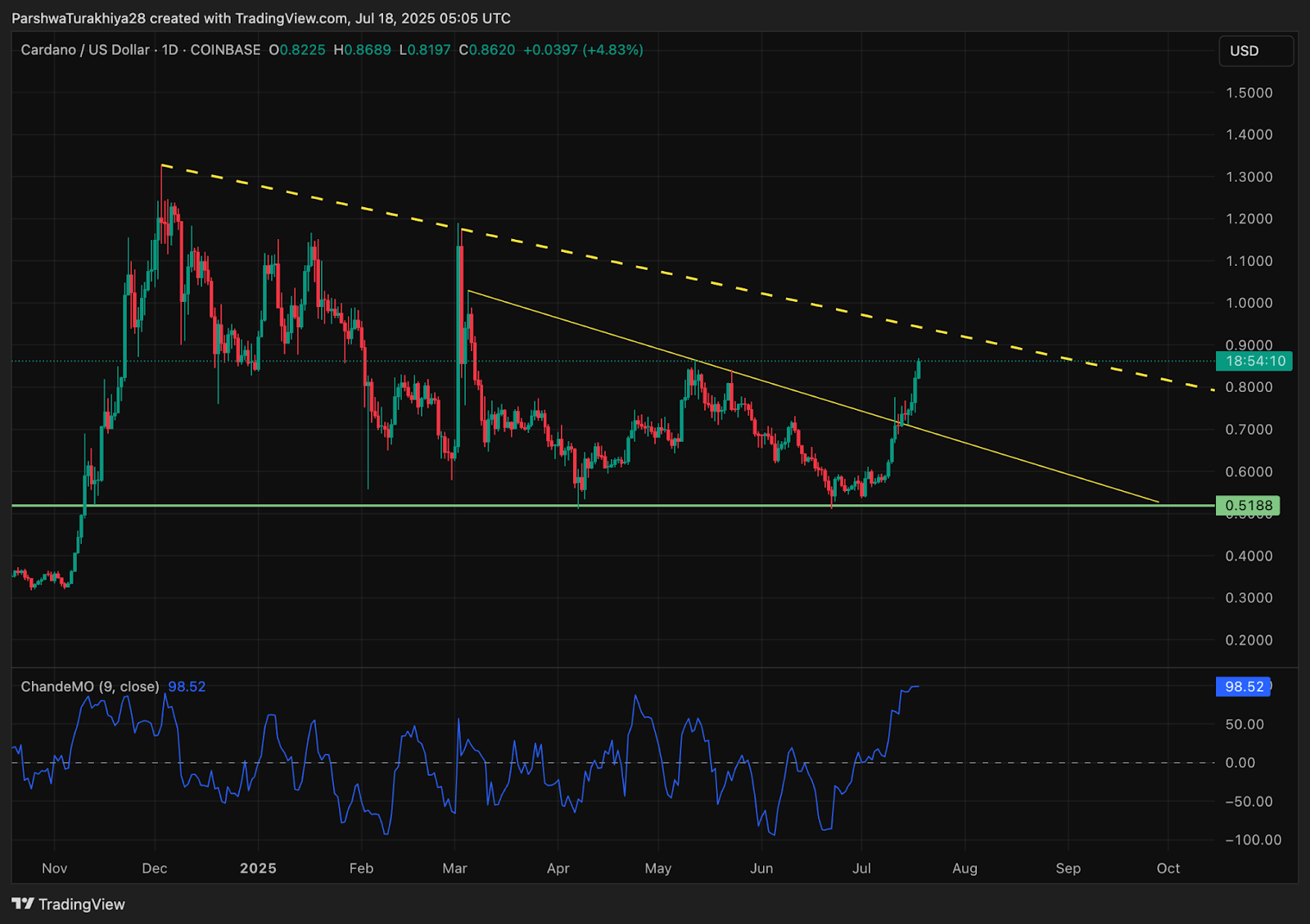Open the USD currency selector
Image resolution: width=1310 pixels, height=924 pixels.
(x=1256, y=51)
